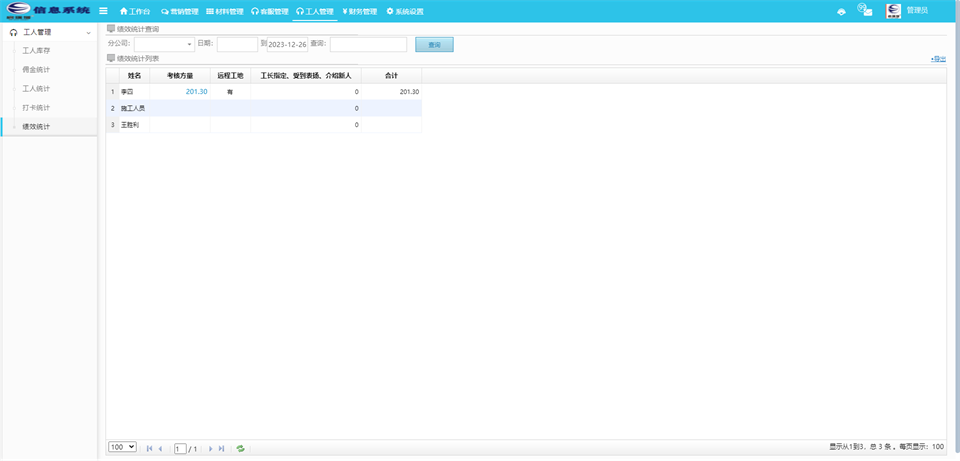This screenshot has width=960, height=461.
Task: Click the admin user avatar
Action: 893,11
